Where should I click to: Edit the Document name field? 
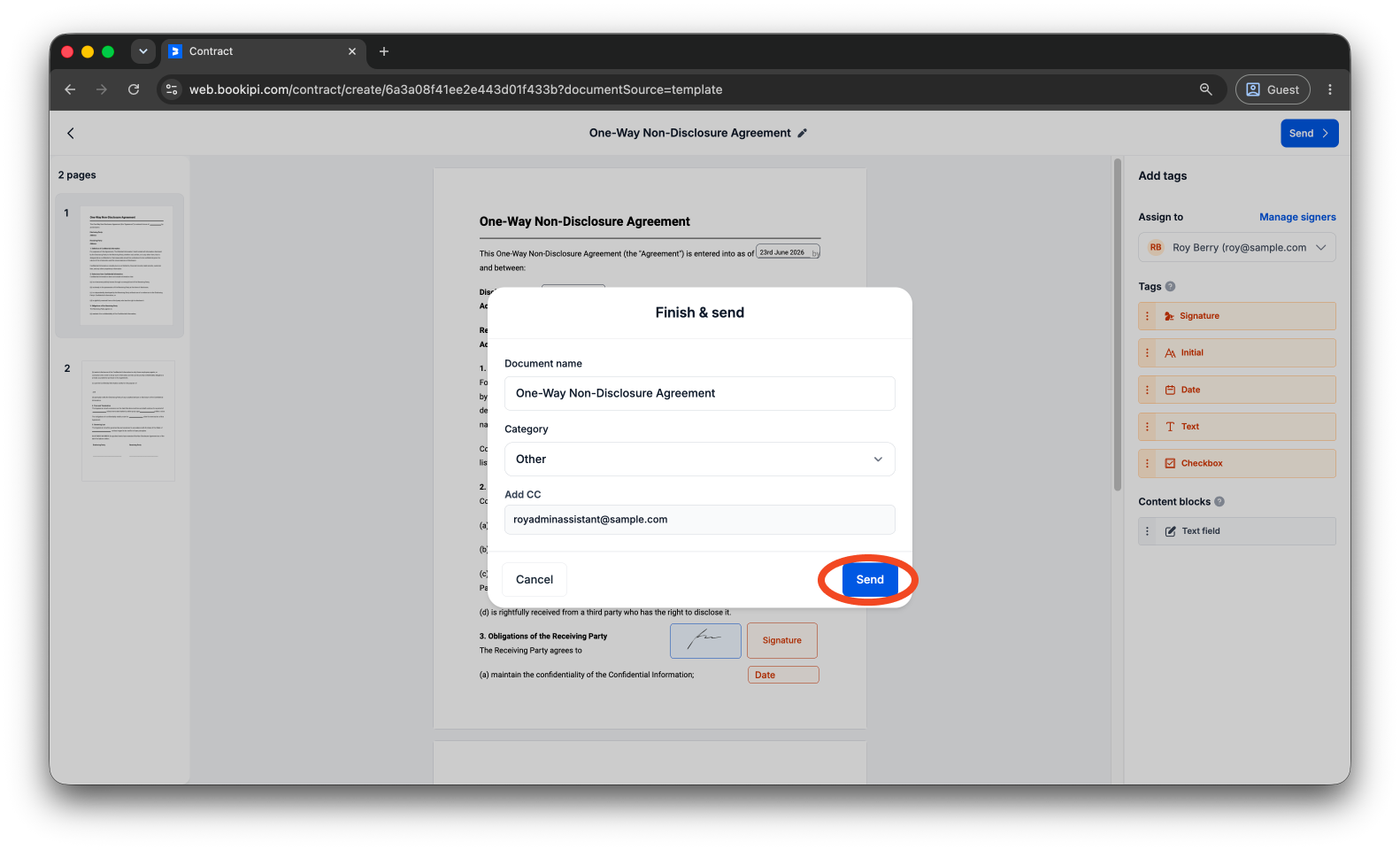[699, 393]
